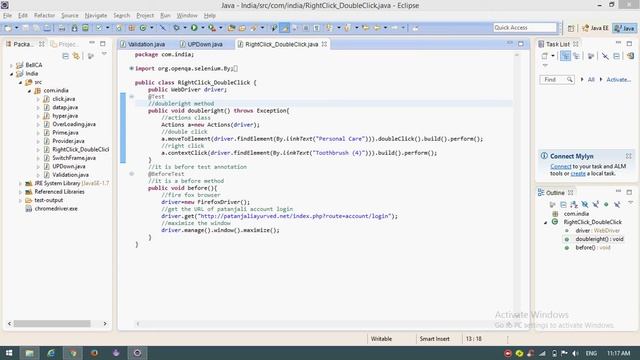Click the Package Explorer scroll right arrow
This screenshot has width=640, height=360.
coord(105,324)
